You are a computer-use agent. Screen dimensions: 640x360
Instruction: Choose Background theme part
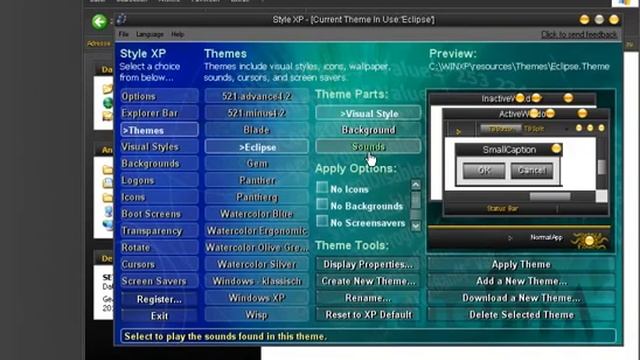368,130
